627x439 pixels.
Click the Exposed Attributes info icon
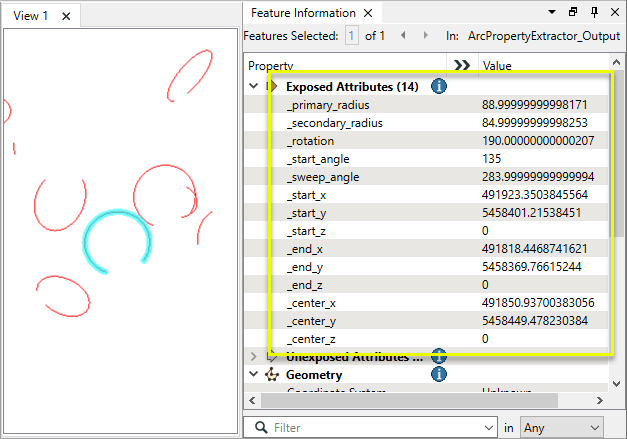(438, 87)
